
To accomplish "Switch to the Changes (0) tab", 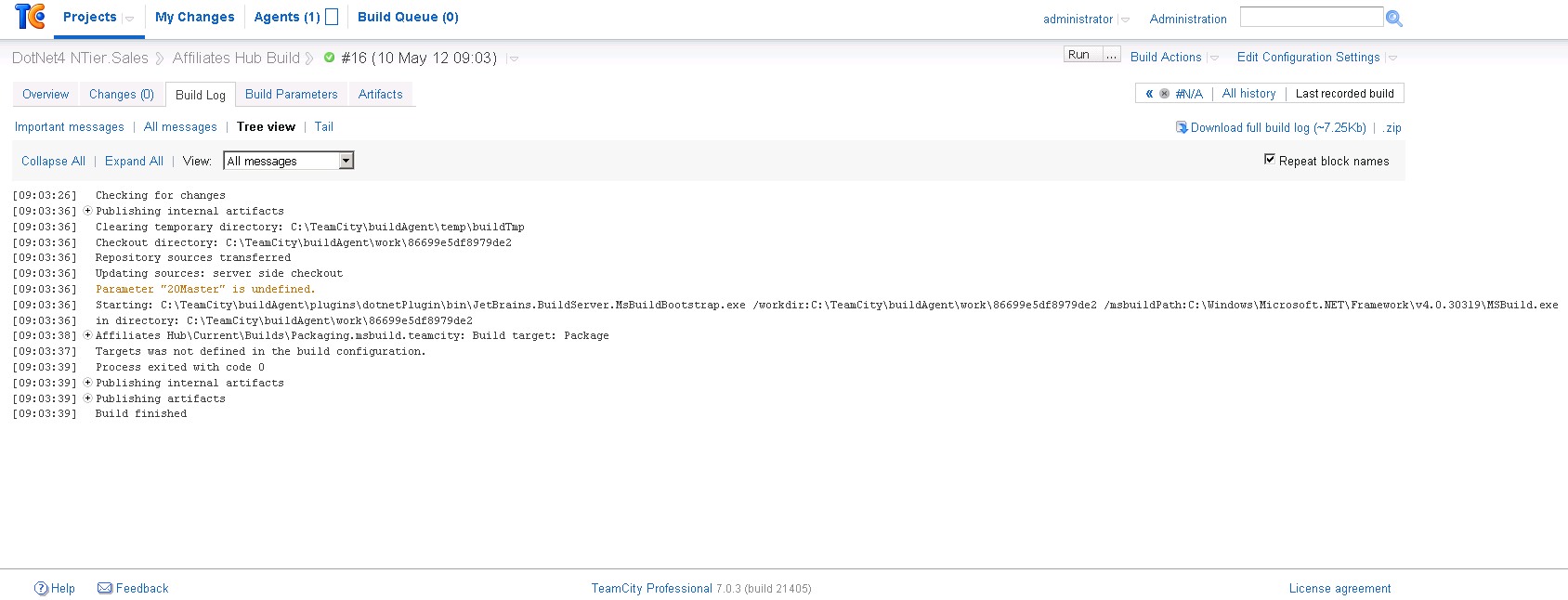I will click(x=122, y=94).
